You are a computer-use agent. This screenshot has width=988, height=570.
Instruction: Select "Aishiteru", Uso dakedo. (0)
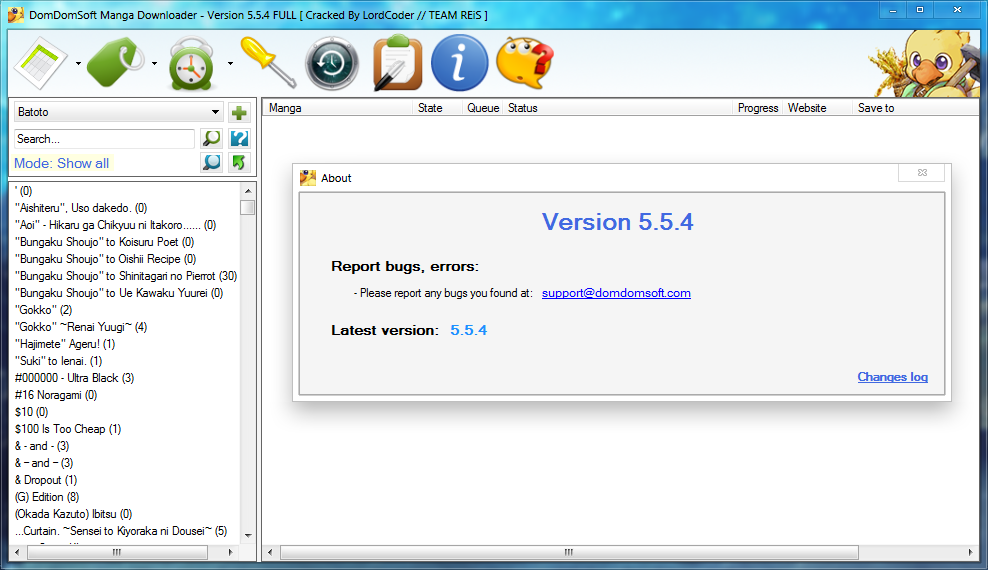pyautogui.click(x=81, y=208)
